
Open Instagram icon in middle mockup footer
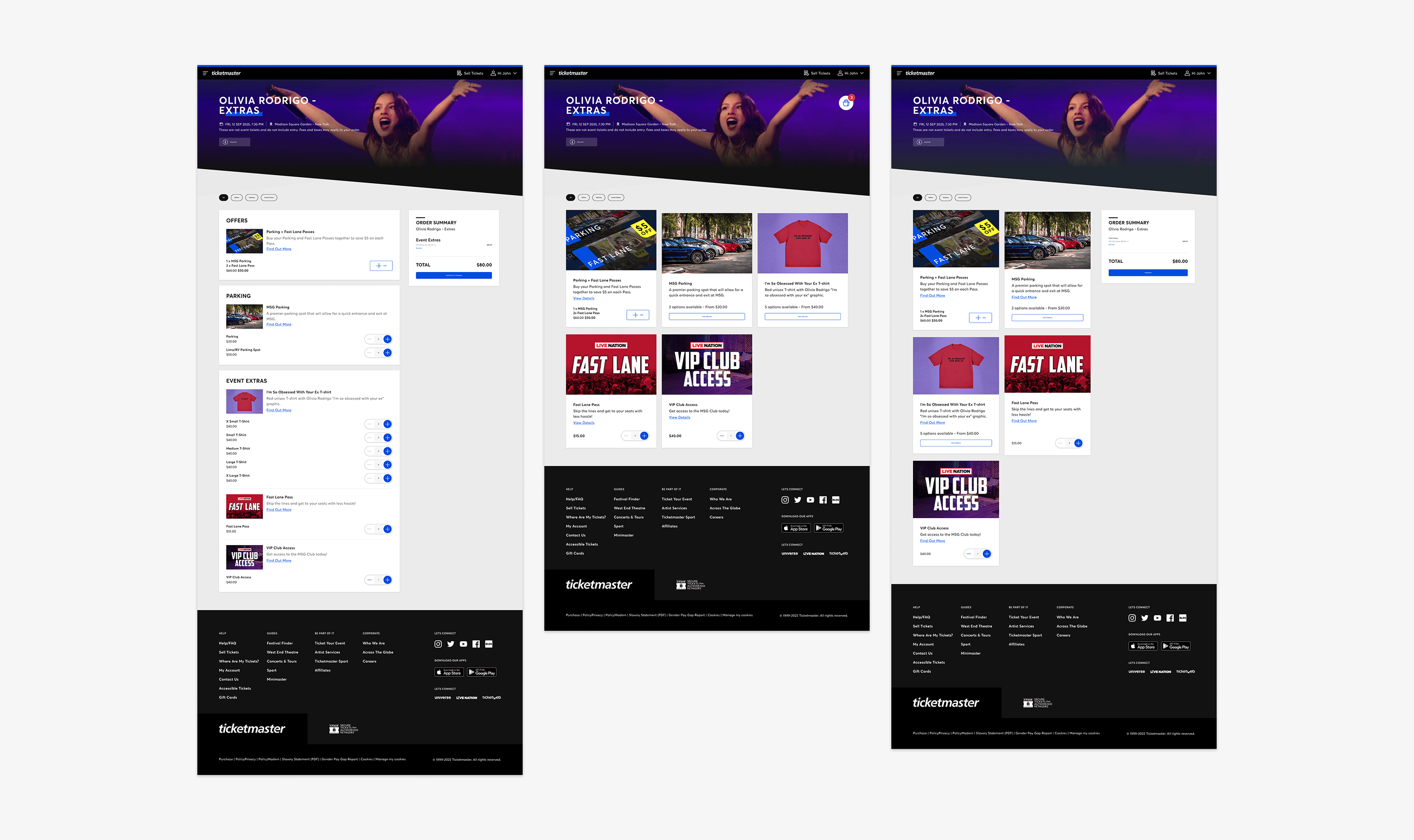pos(785,500)
